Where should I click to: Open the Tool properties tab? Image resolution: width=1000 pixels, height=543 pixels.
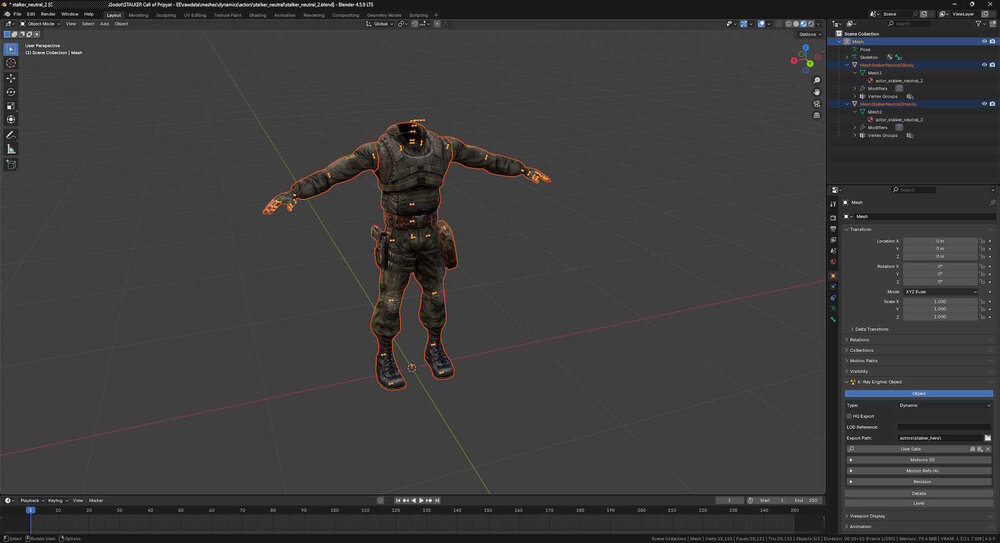click(833, 204)
